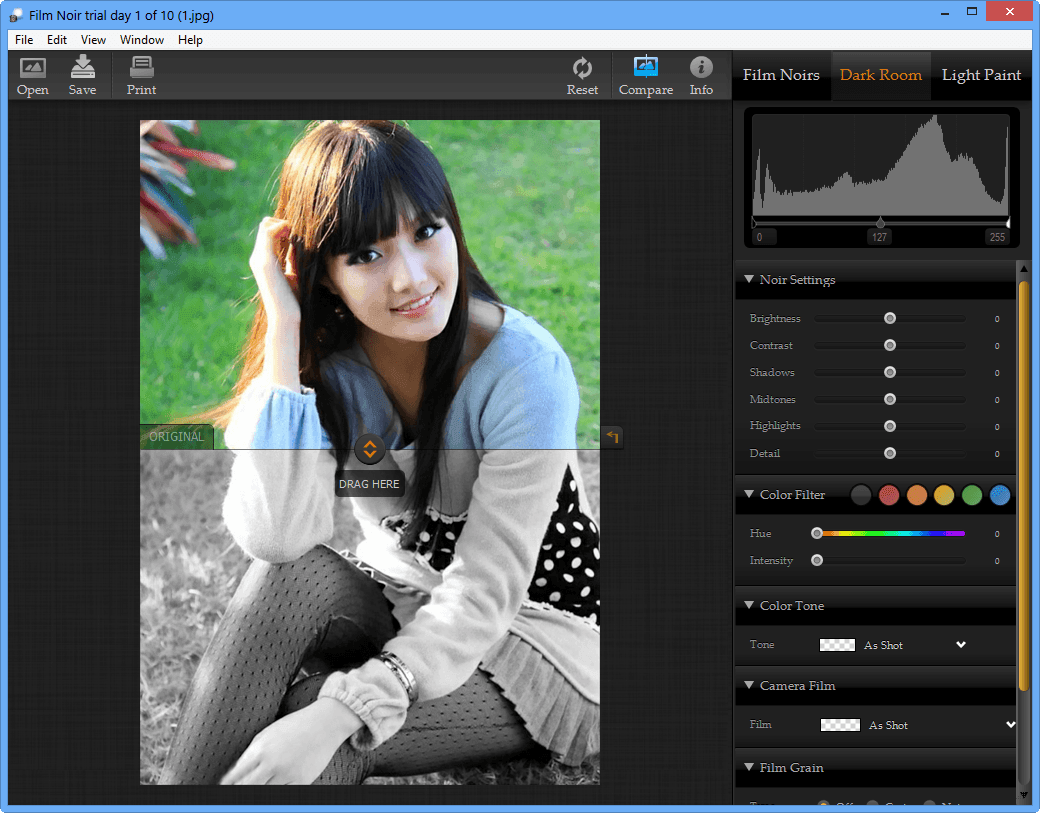Click the rotate arrow icon beside the split line
The image size is (1040, 813).
(612, 436)
